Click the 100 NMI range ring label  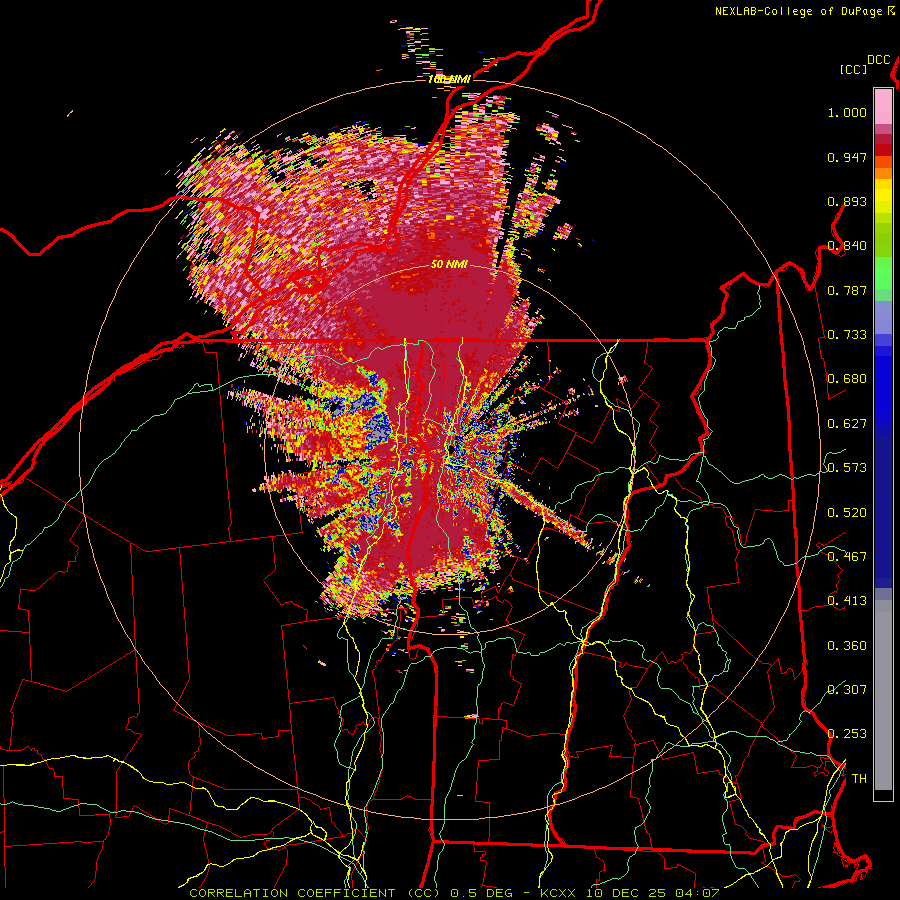[449, 79]
